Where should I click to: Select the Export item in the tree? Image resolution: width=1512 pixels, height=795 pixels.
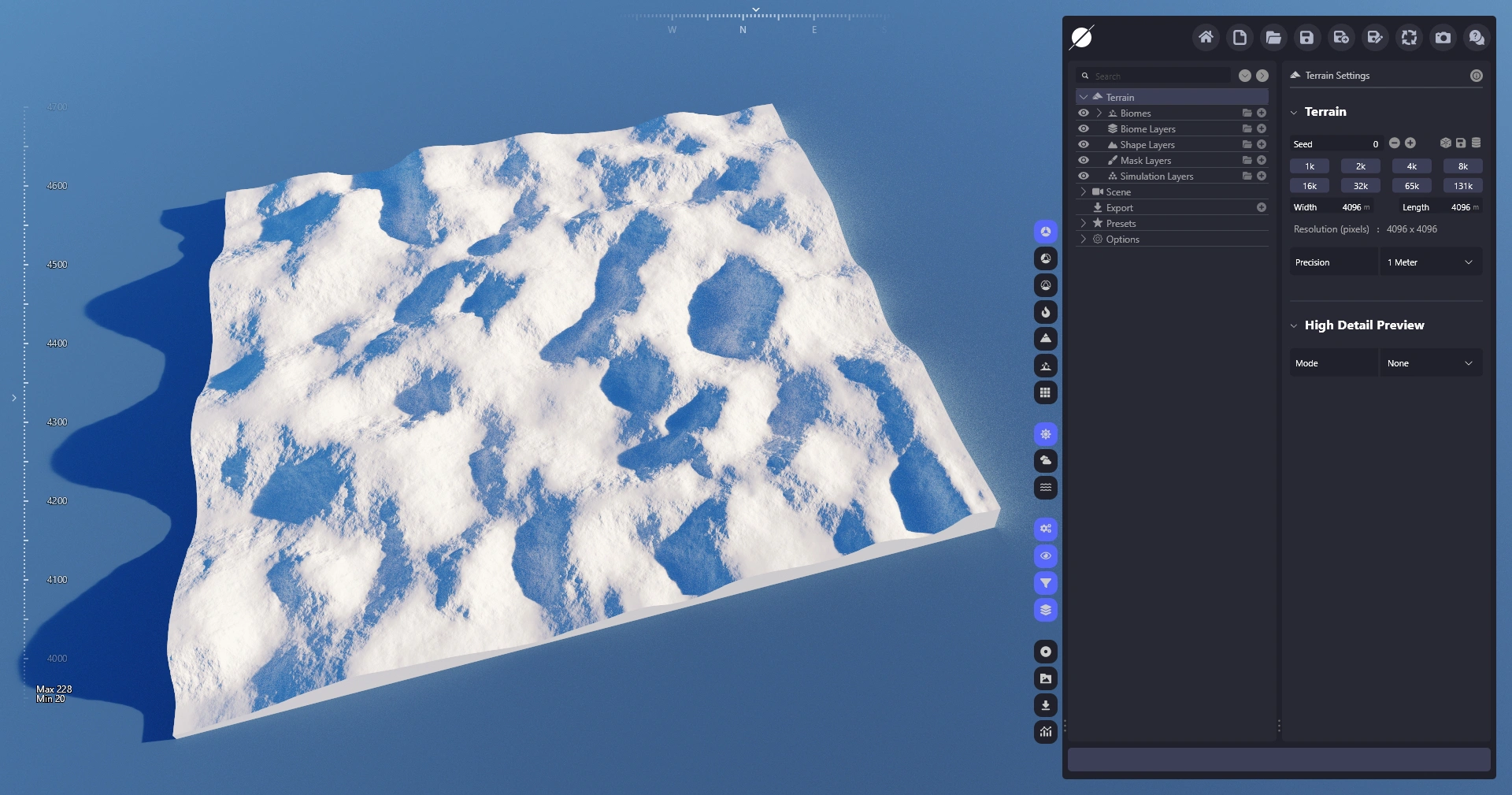click(1119, 208)
